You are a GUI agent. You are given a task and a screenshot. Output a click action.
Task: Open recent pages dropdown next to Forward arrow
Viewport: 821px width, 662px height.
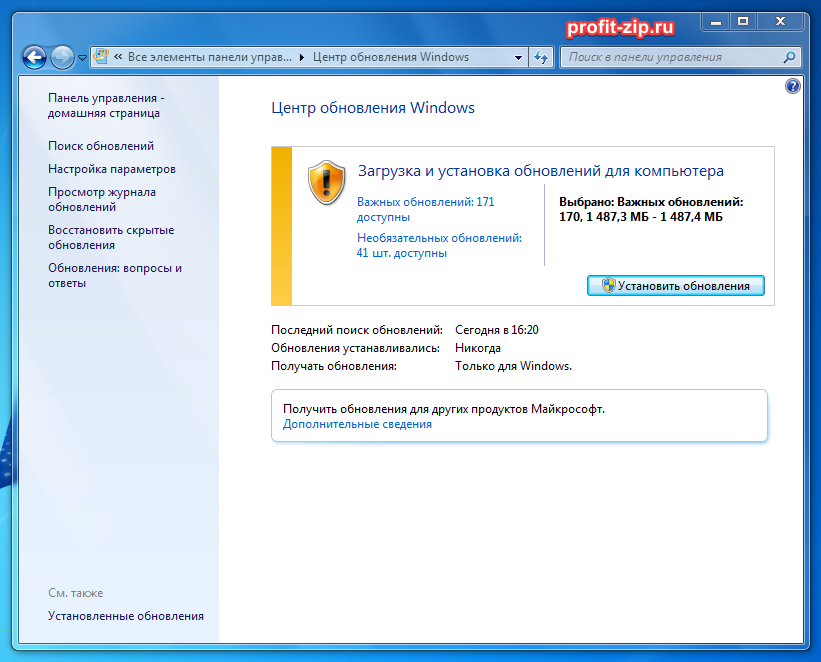82,58
